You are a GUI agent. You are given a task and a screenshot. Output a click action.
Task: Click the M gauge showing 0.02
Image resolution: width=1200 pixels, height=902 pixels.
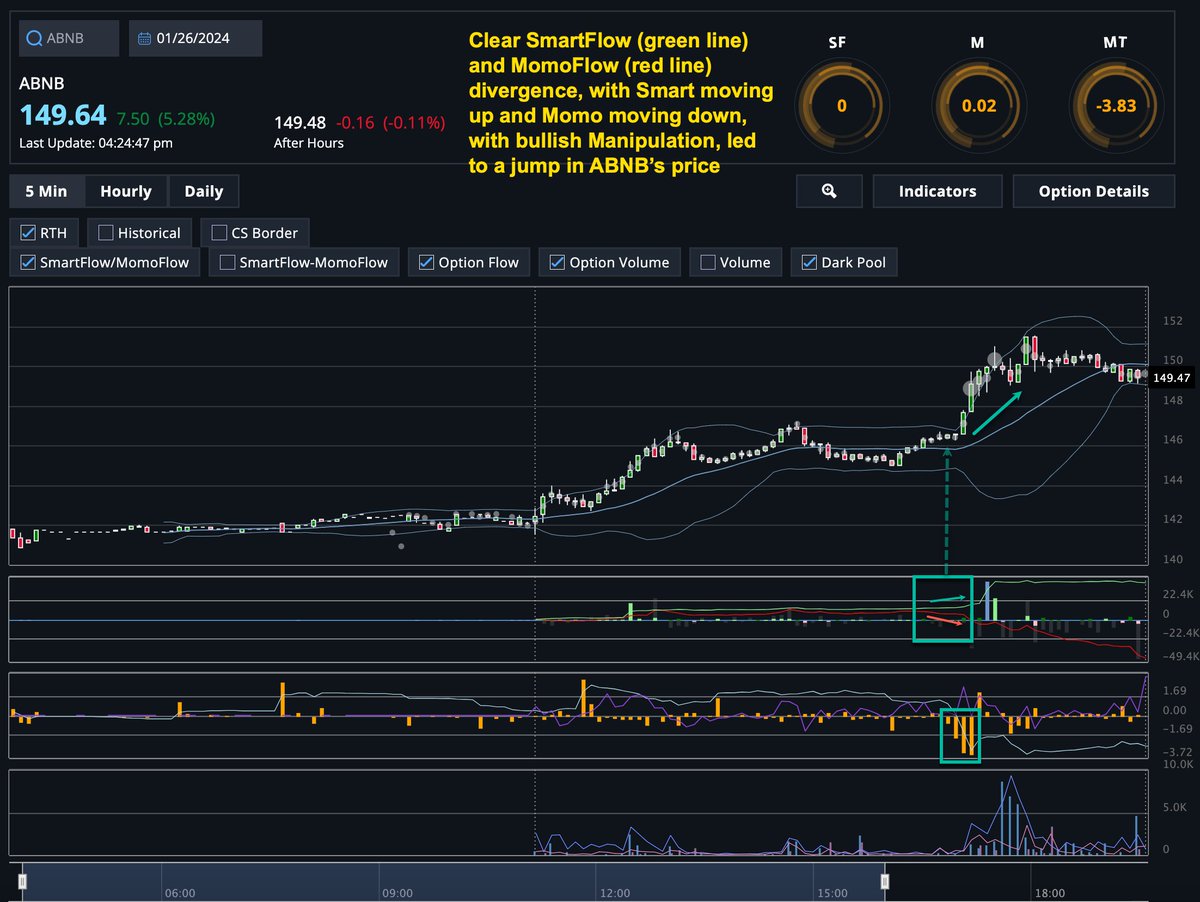coord(978,105)
